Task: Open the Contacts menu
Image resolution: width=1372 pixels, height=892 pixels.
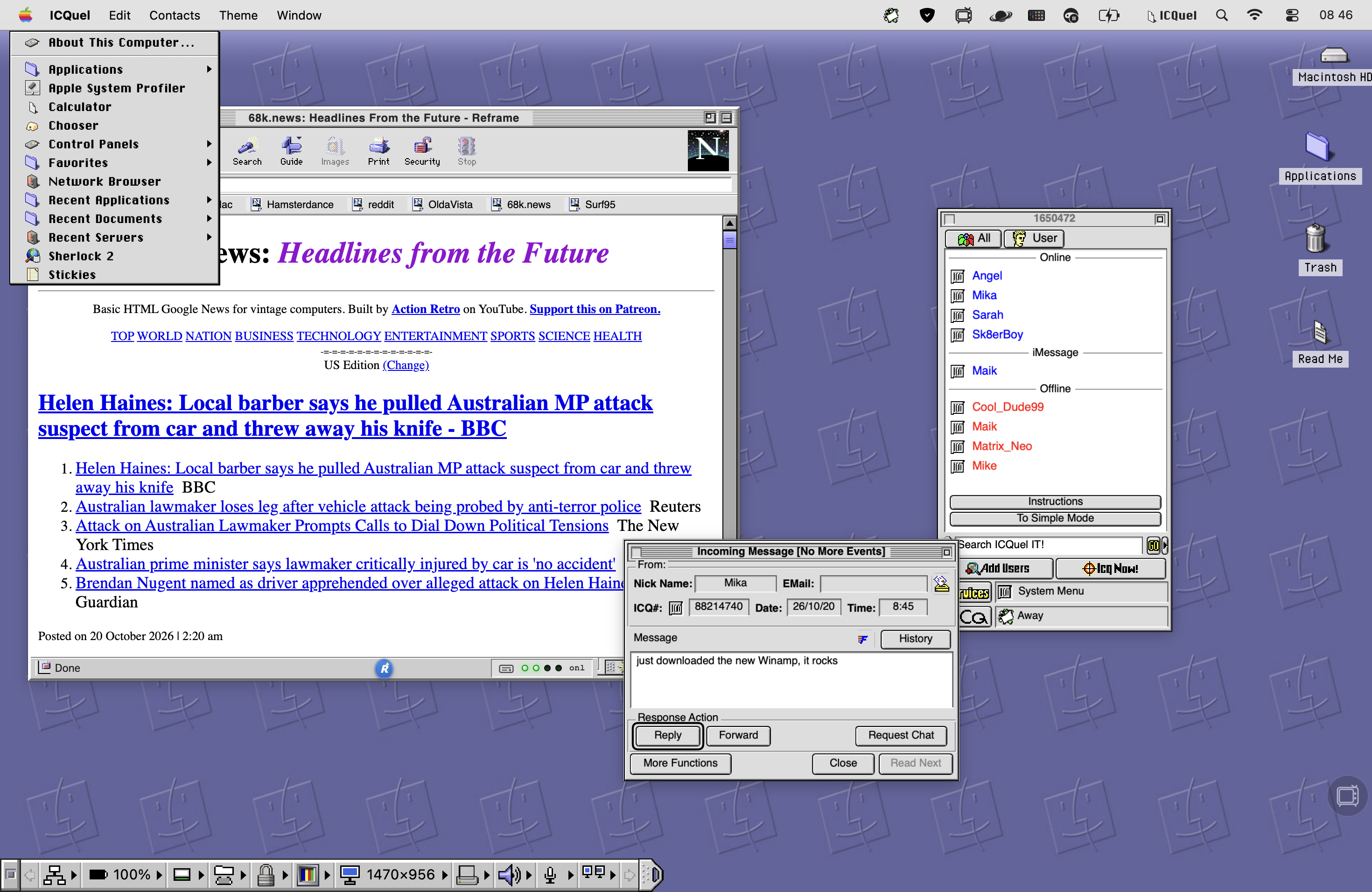Action: [175, 15]
